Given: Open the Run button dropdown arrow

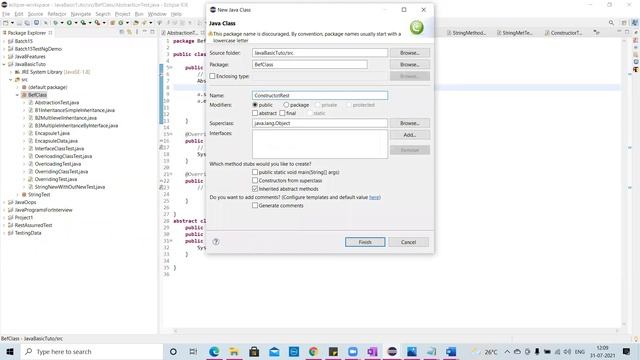Looking at the screenshot, I should pyautogui.click(x=76, y=23).
